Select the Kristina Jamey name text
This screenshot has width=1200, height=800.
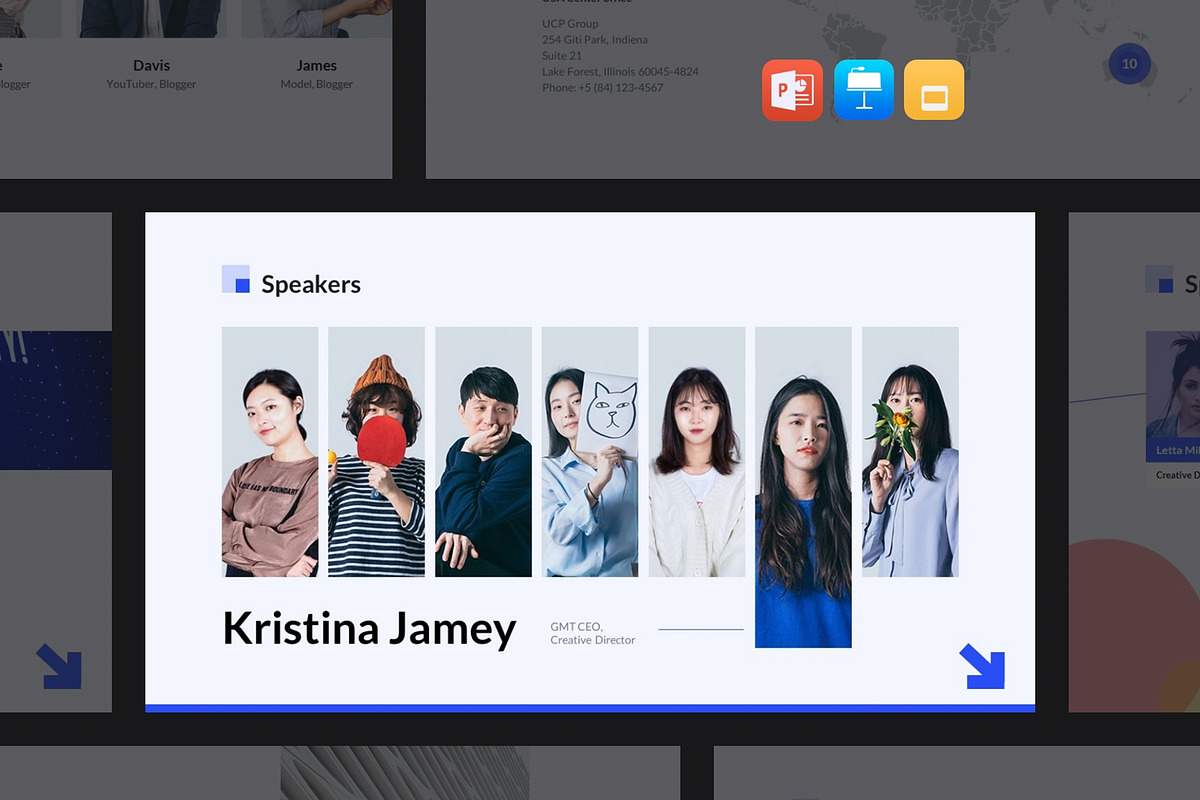click(369, 628)
